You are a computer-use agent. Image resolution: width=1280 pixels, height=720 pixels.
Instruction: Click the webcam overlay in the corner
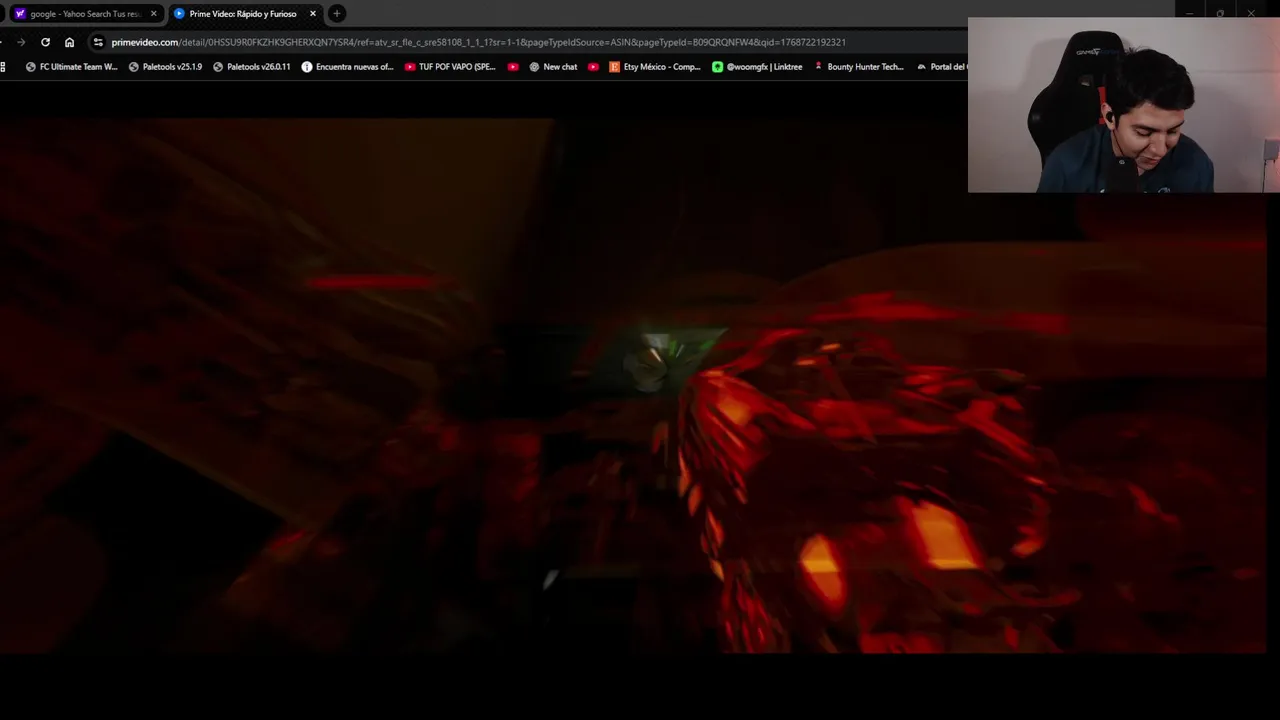pos(1124,105)
